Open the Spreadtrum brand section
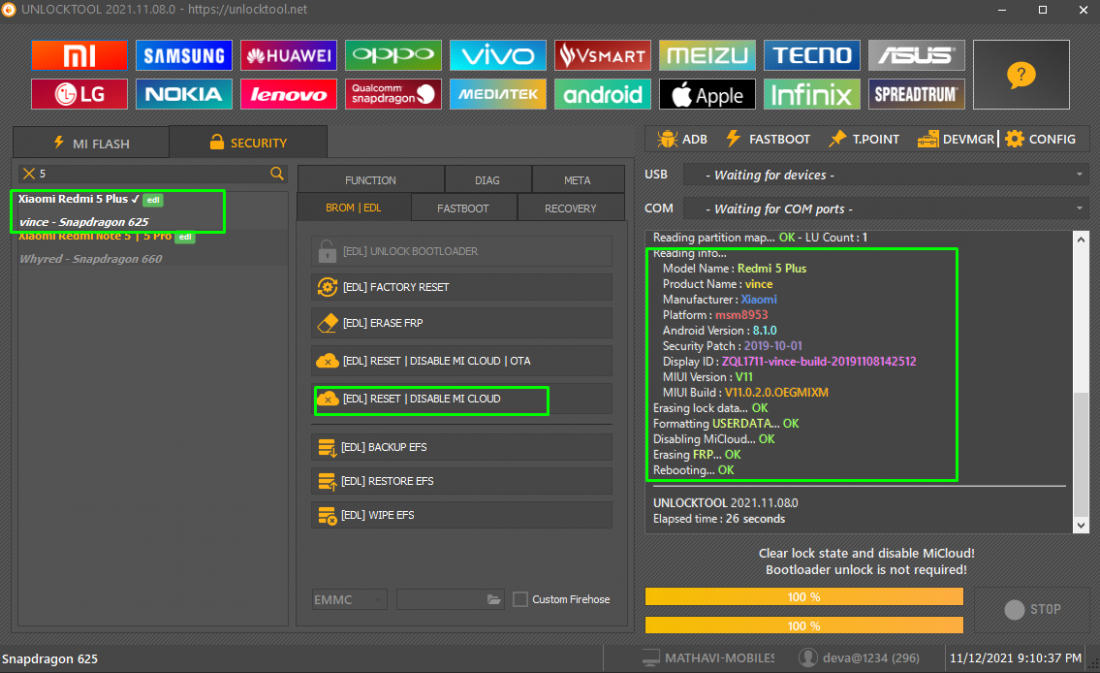Viewport: 1100px width, 673px height. [x=916, y=94]
